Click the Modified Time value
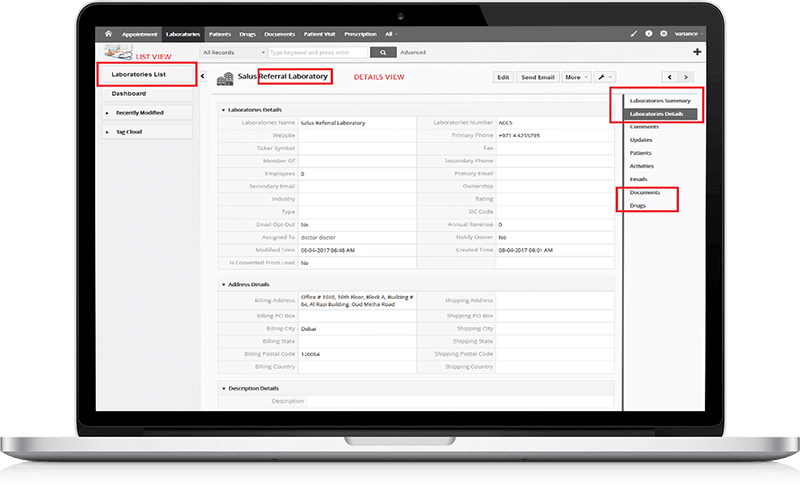This screenshot has height=485, width=800. (328, 250)
